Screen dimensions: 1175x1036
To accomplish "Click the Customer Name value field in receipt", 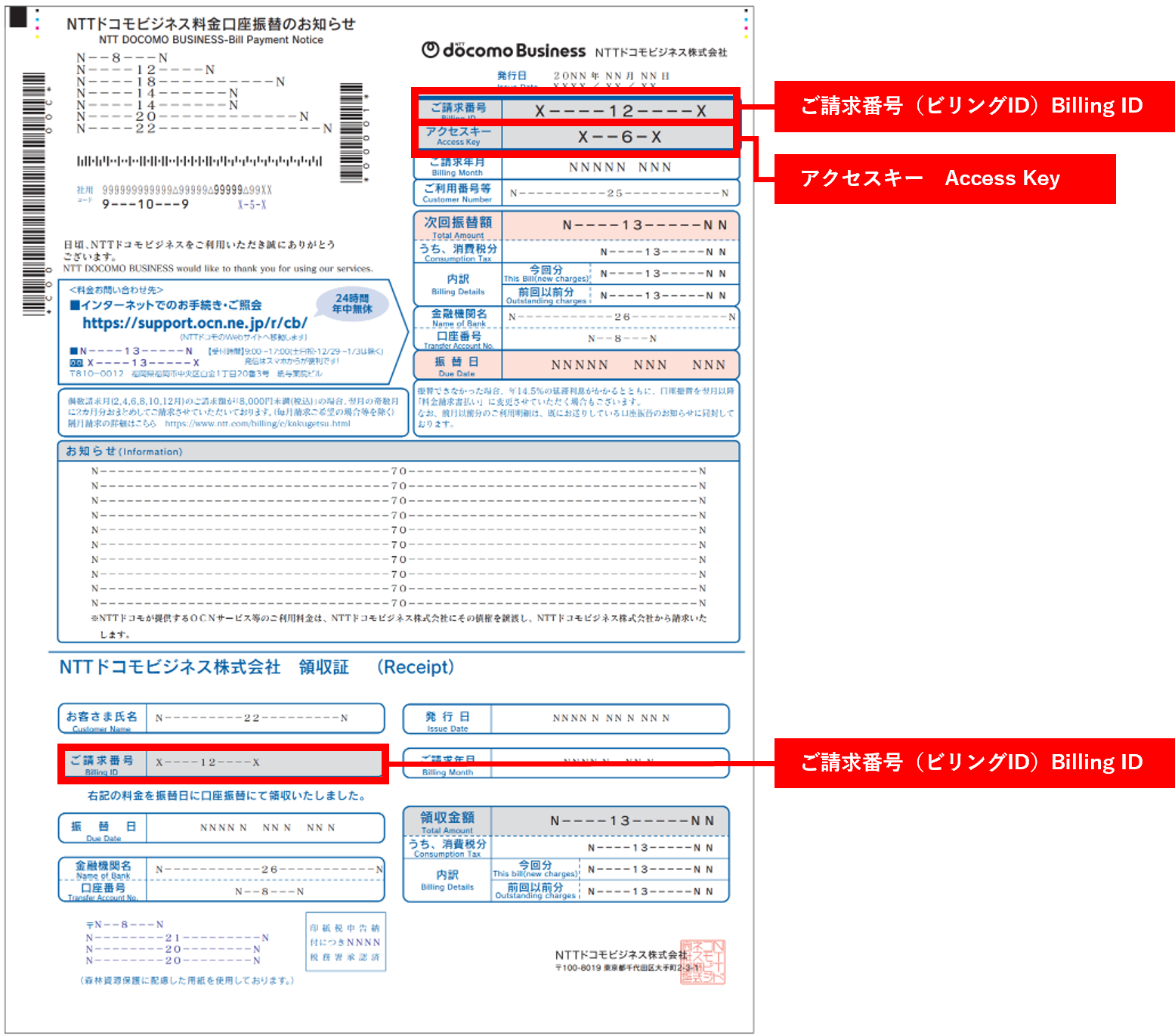I will point(264,718).
